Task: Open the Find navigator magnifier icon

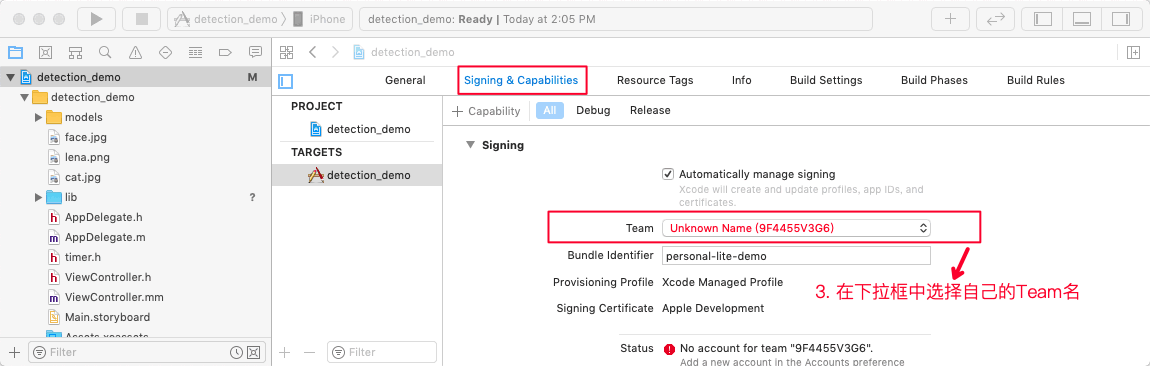Action: click(x=105, y=52)
